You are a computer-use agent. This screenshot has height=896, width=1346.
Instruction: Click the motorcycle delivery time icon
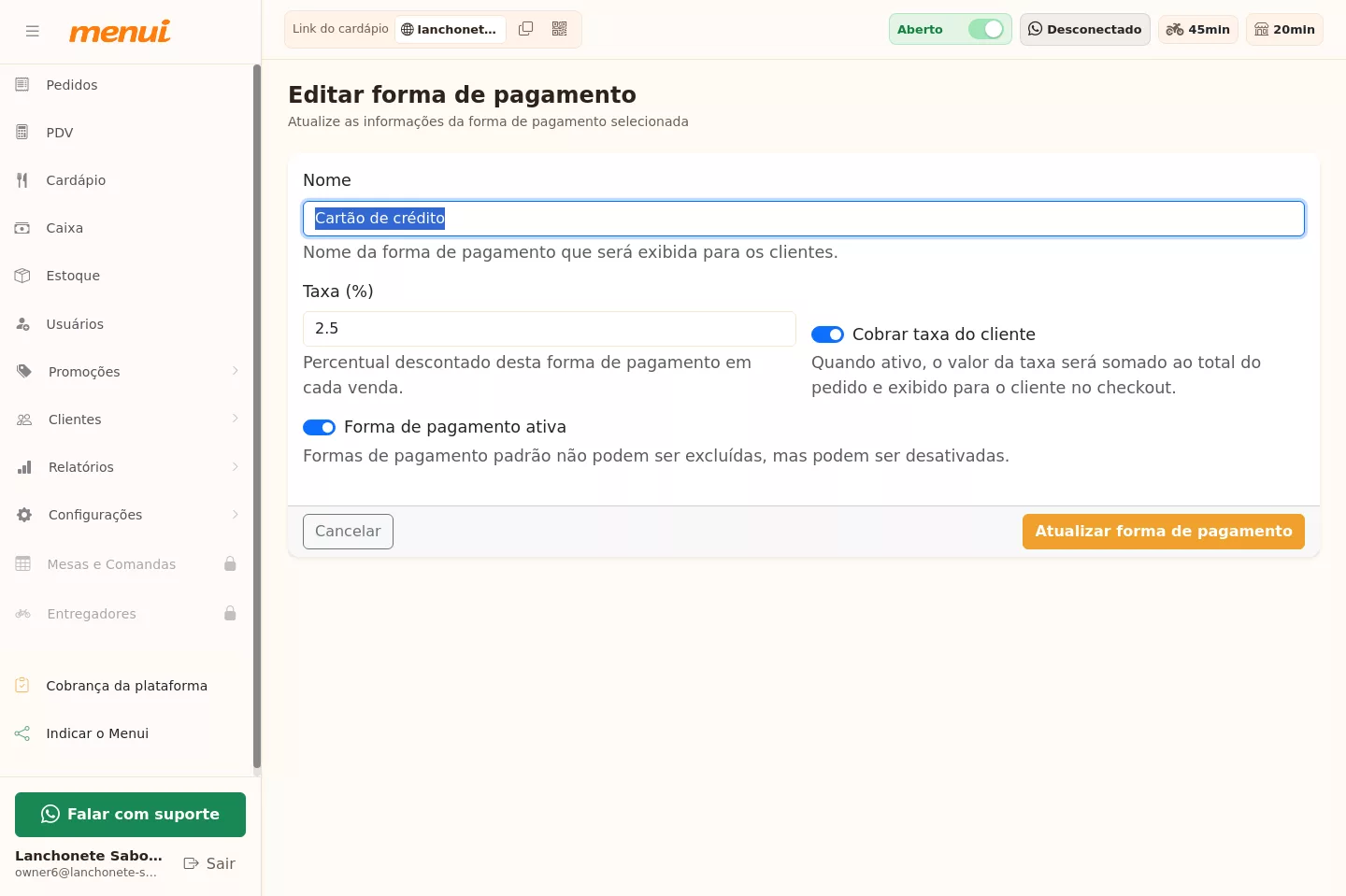pyautogui.click(x=1175, y=30)
